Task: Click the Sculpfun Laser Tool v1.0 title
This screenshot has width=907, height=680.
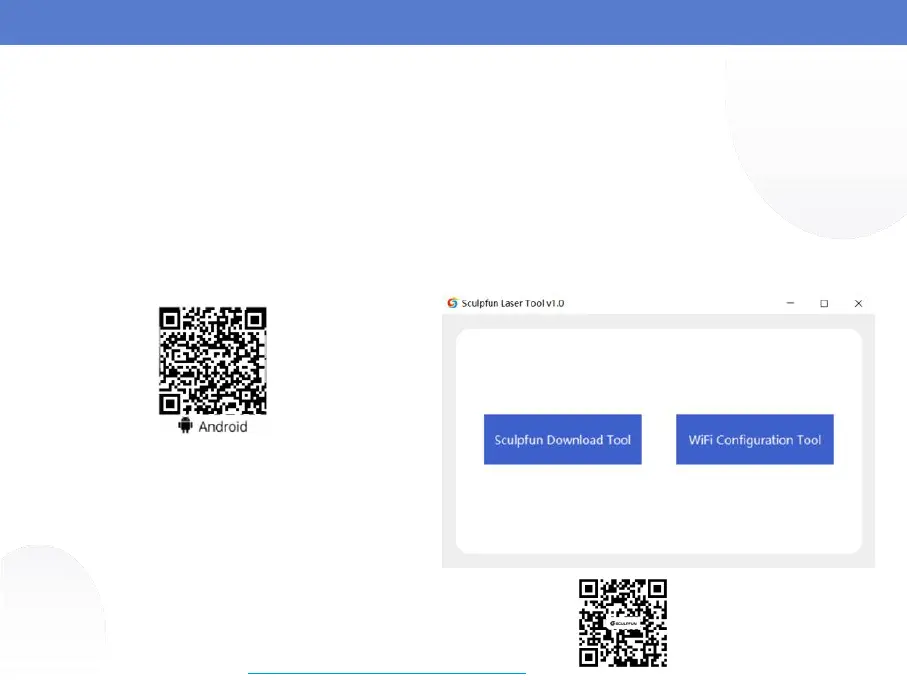Action: coord(513,303)
